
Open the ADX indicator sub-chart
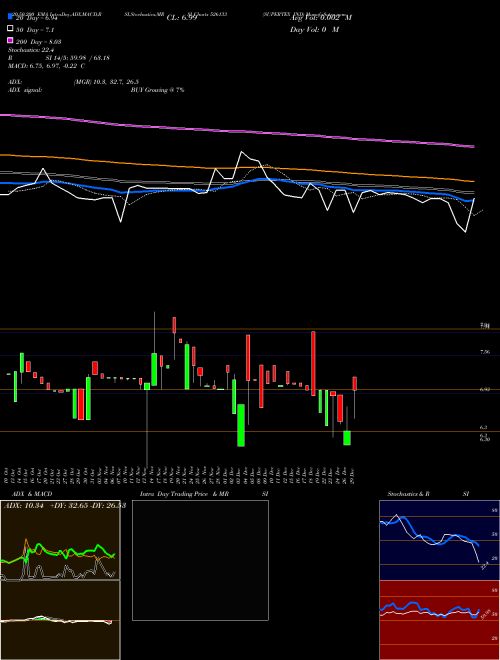[x=60, y=540]
